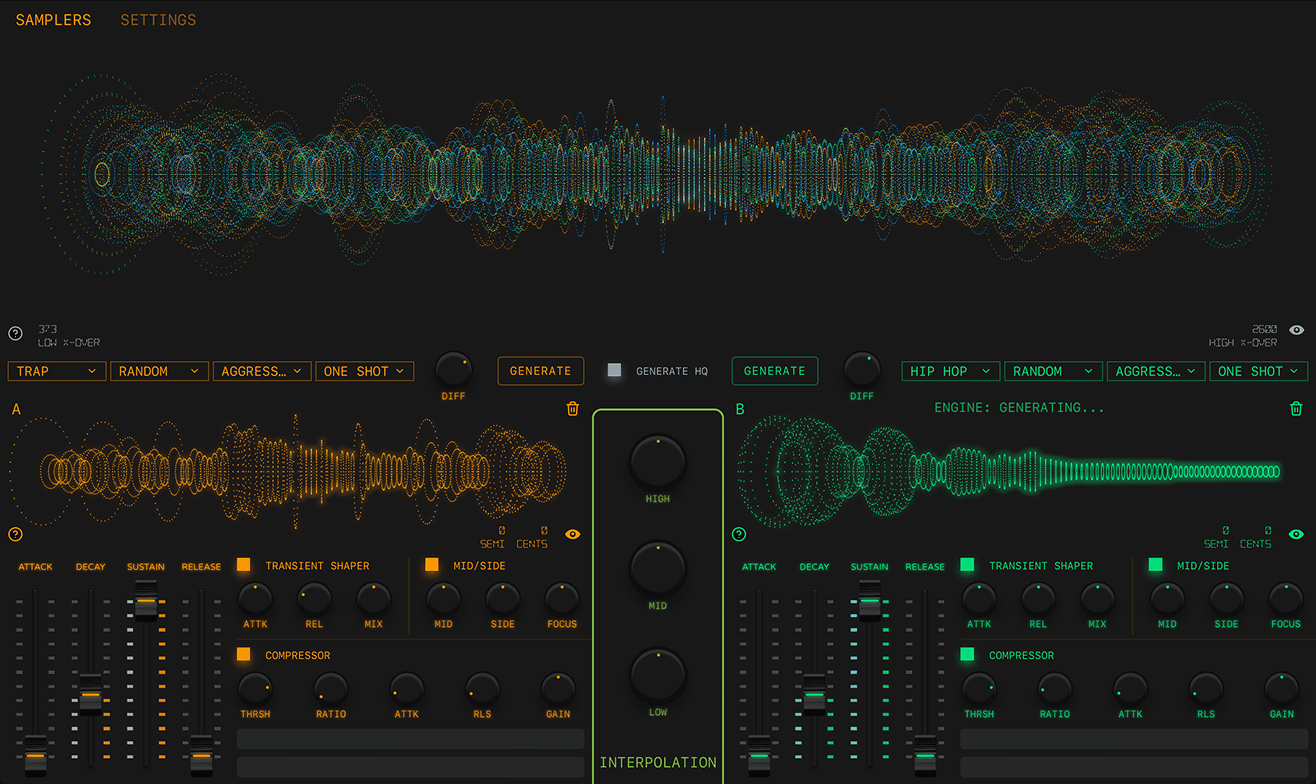Delete sample A with orange trash icon
The image size is (1316, 784).
[573, 408]
